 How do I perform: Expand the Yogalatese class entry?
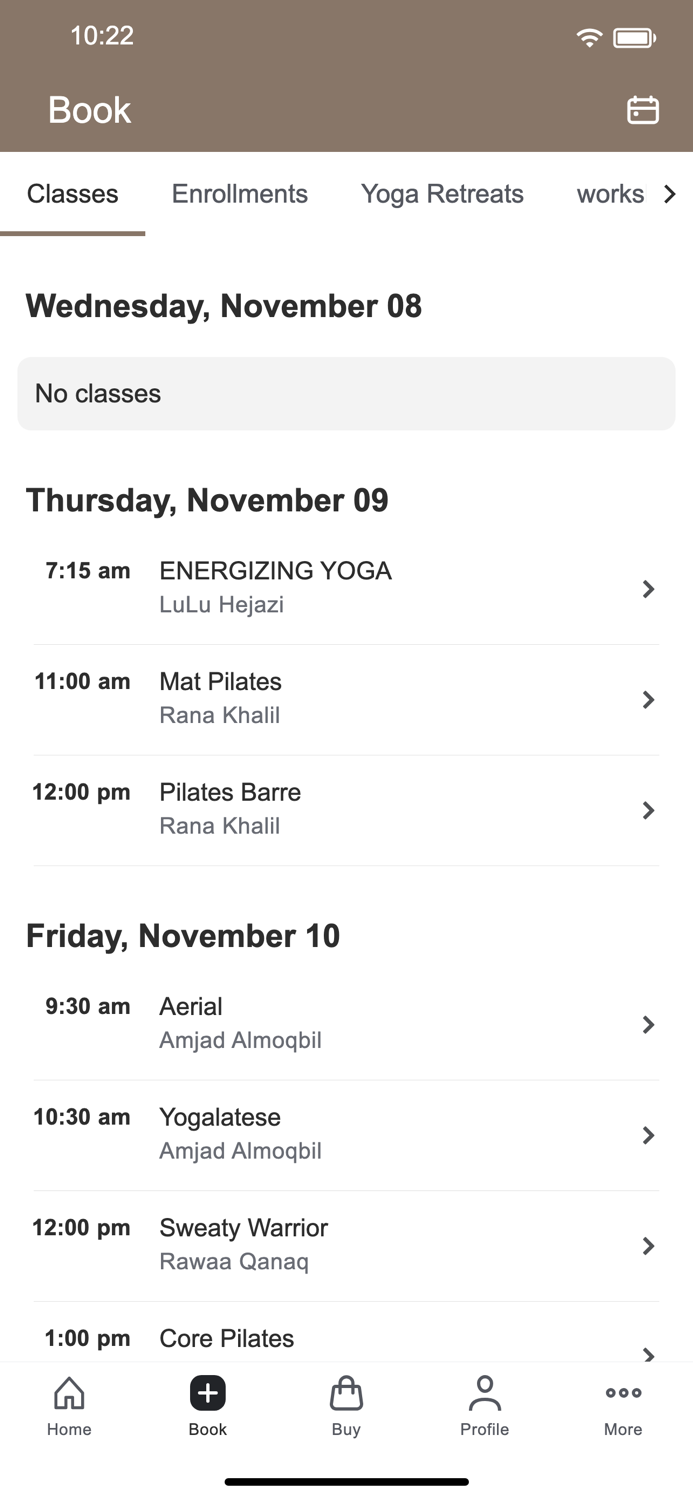346,1135
